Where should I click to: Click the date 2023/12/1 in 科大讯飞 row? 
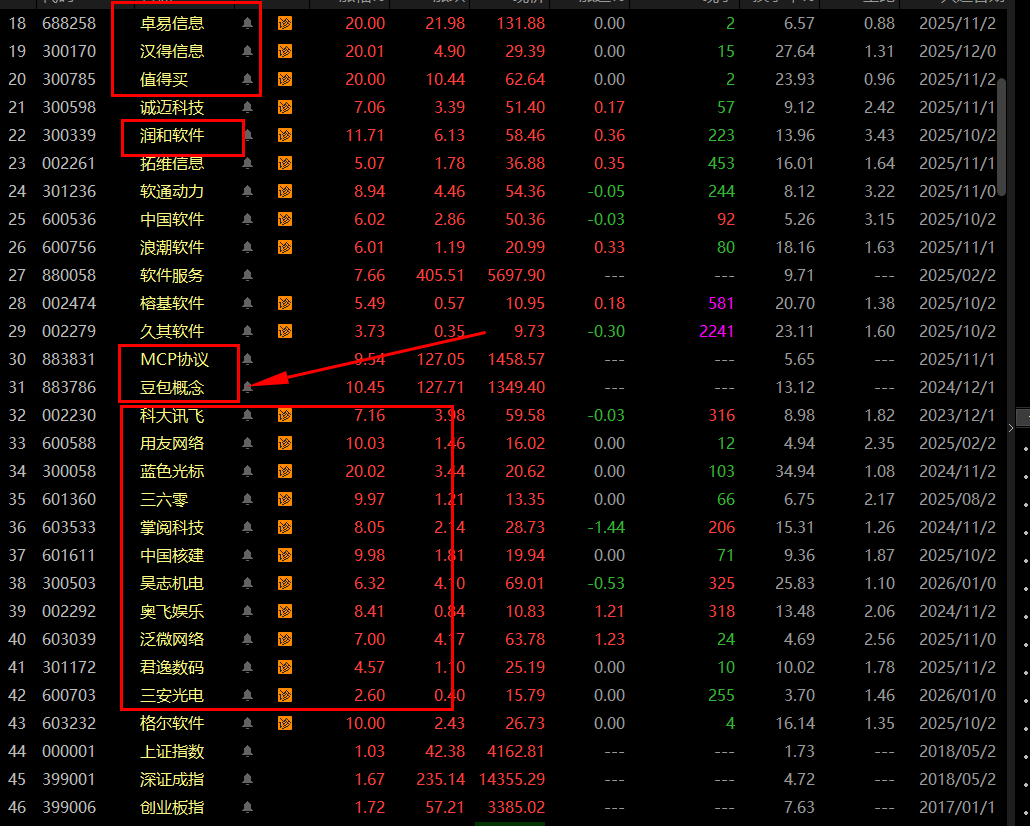click(x=958, y=415)
